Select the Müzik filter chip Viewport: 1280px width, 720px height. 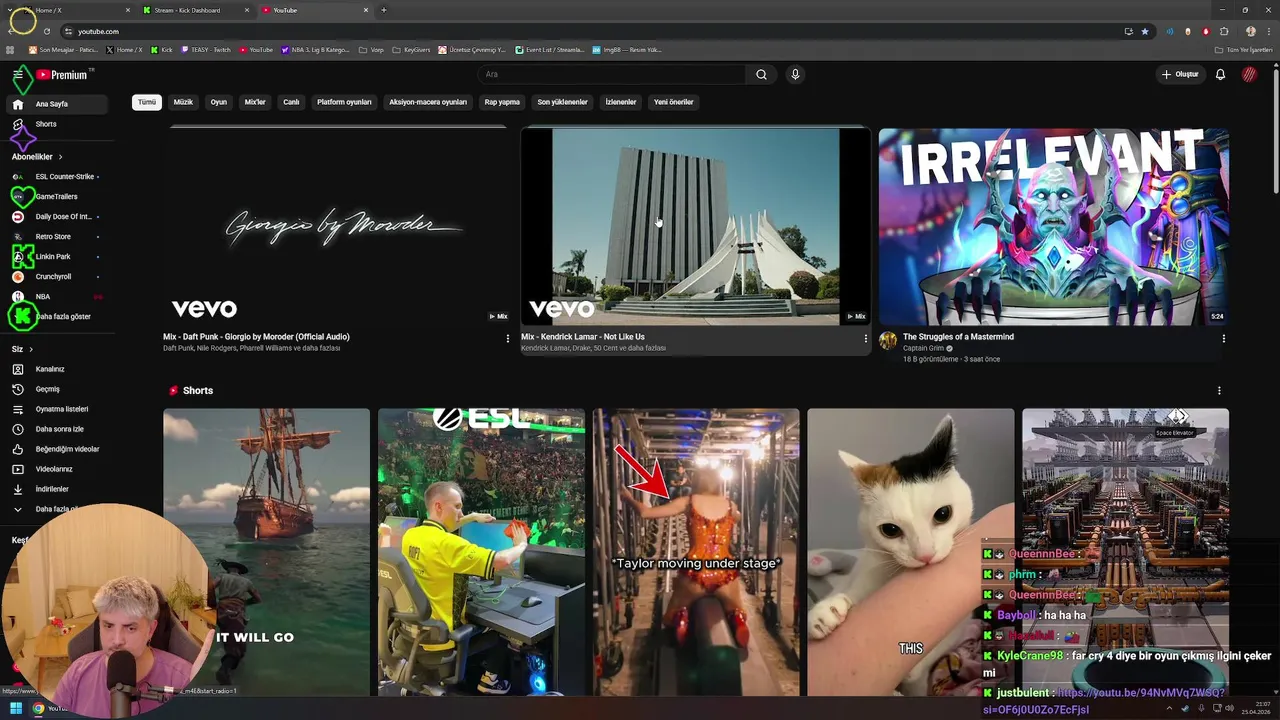[x=183, y=102]
